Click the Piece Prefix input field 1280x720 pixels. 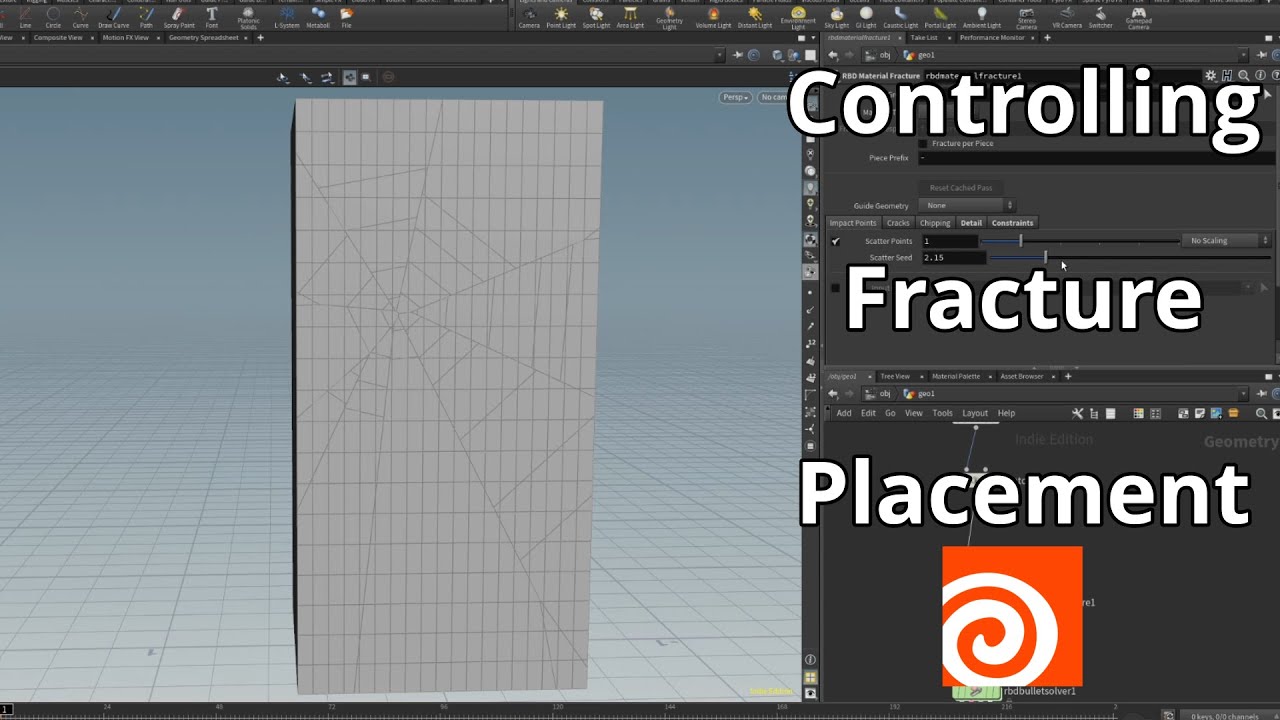pyautogui.click(x=1095, y=158)
